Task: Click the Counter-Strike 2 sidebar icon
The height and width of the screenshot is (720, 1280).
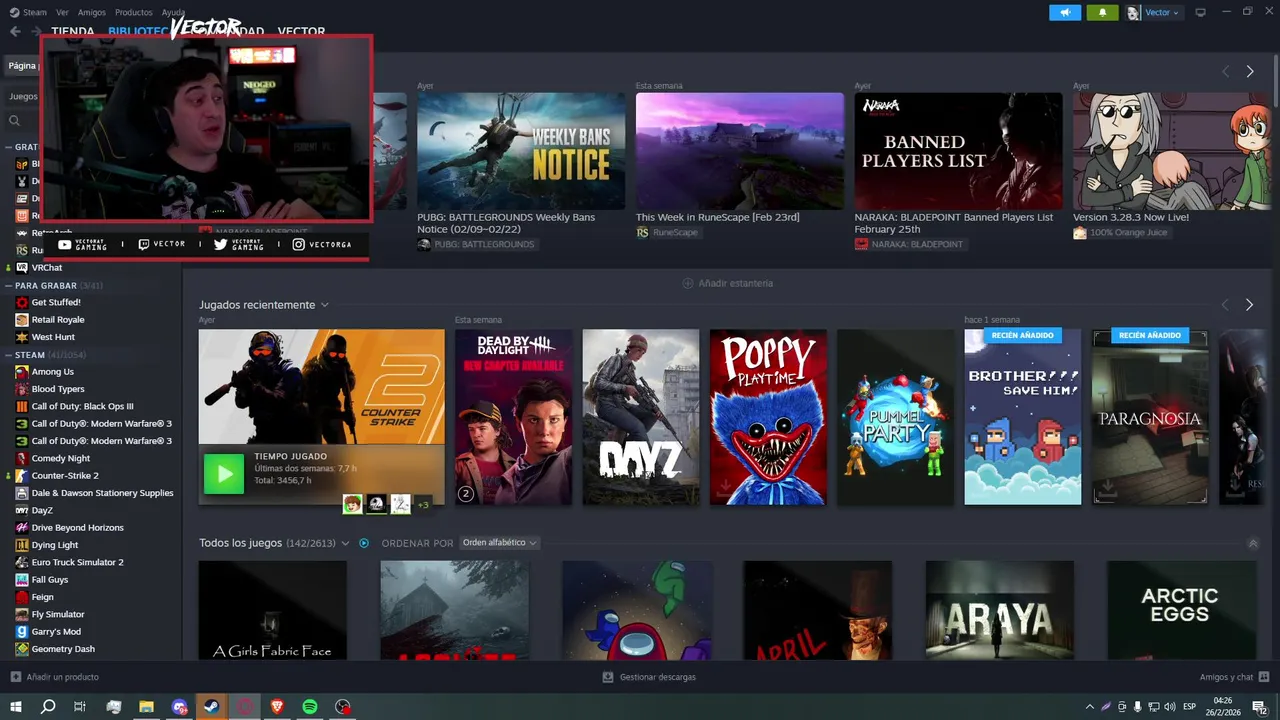Action: pyautogui.click(x=22, y=476)
